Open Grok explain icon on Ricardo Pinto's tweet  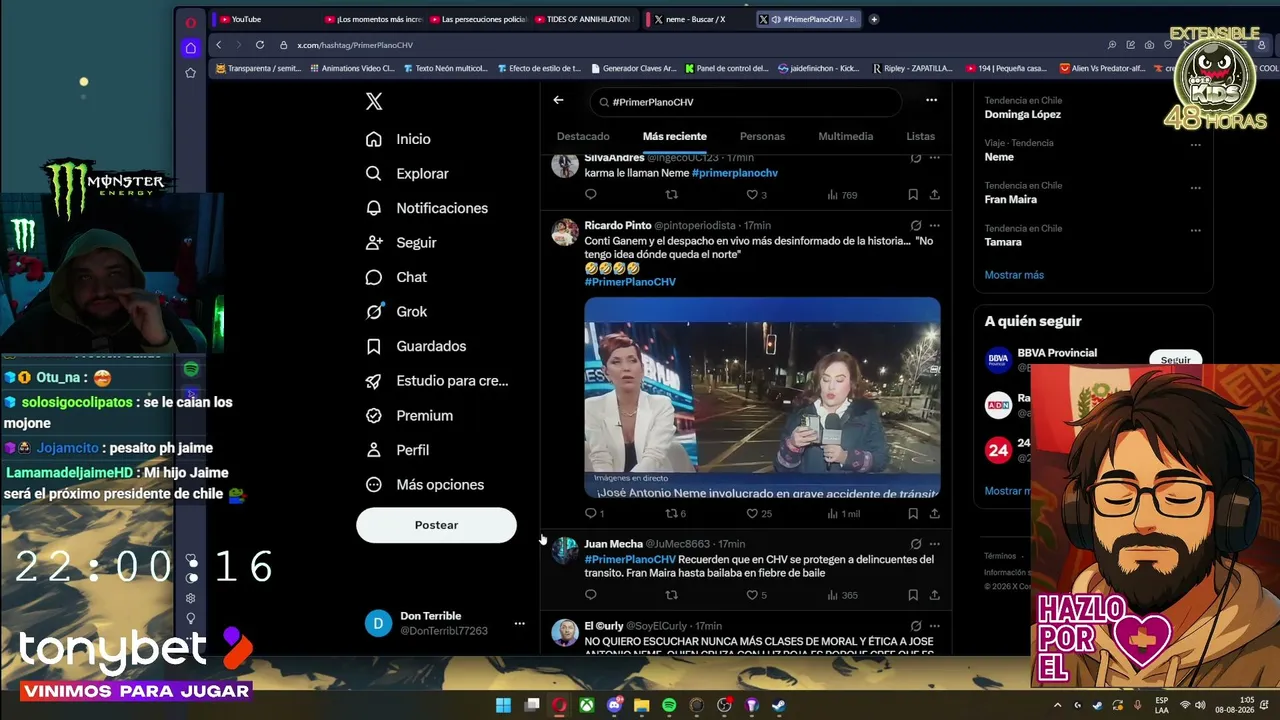tap(915, 226)
